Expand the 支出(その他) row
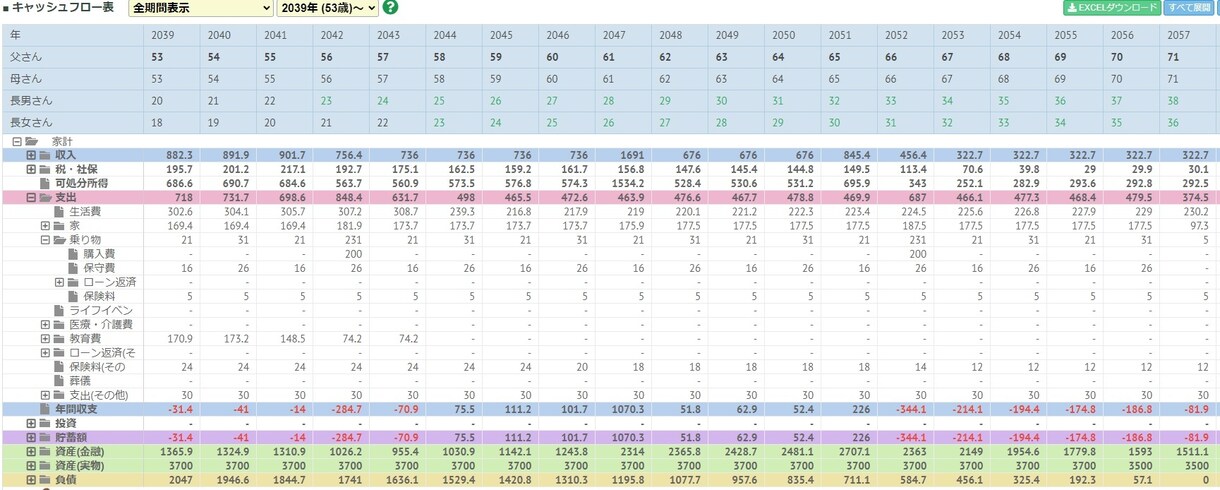 (x=45, y=395)
